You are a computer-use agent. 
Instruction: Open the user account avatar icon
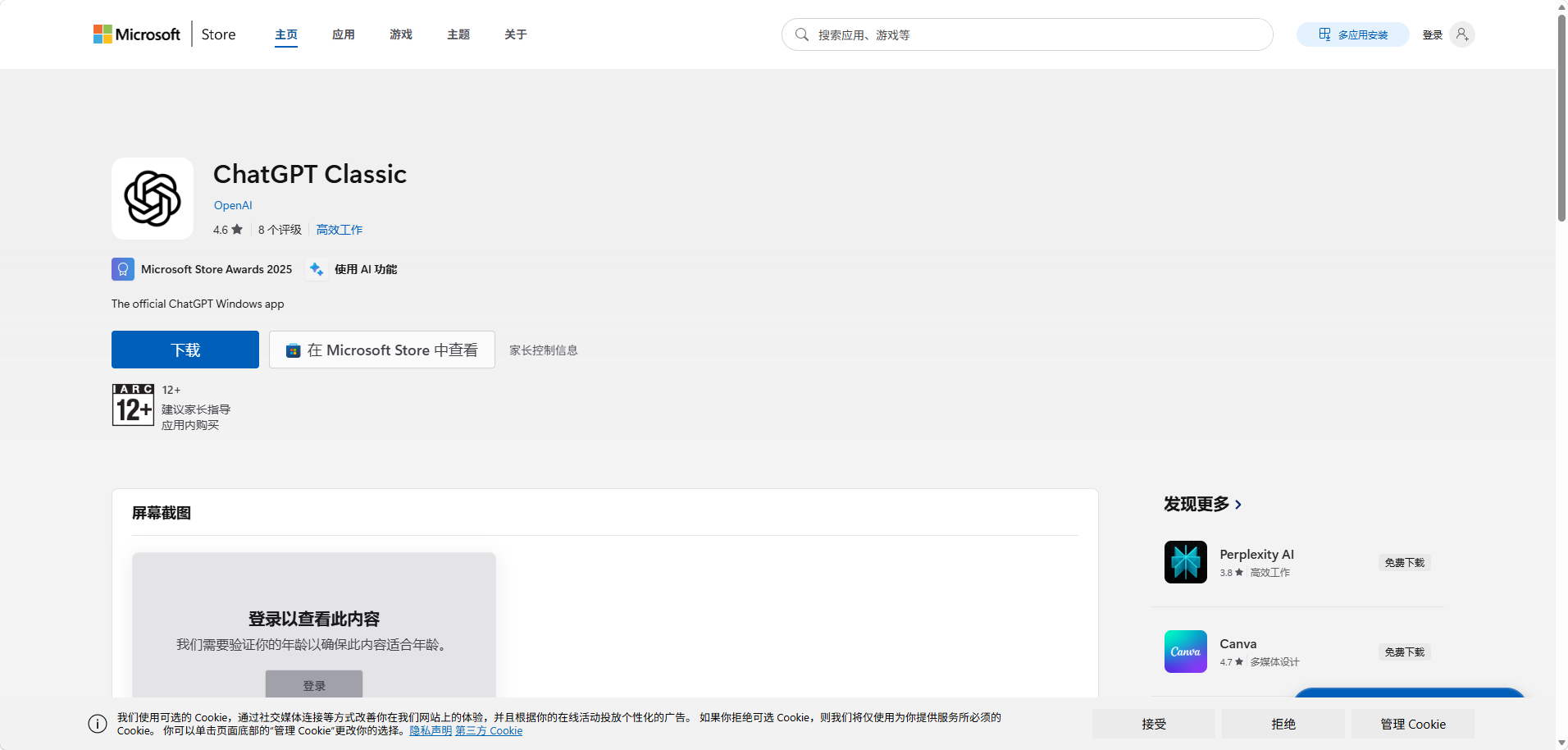tap(1462, 34)
